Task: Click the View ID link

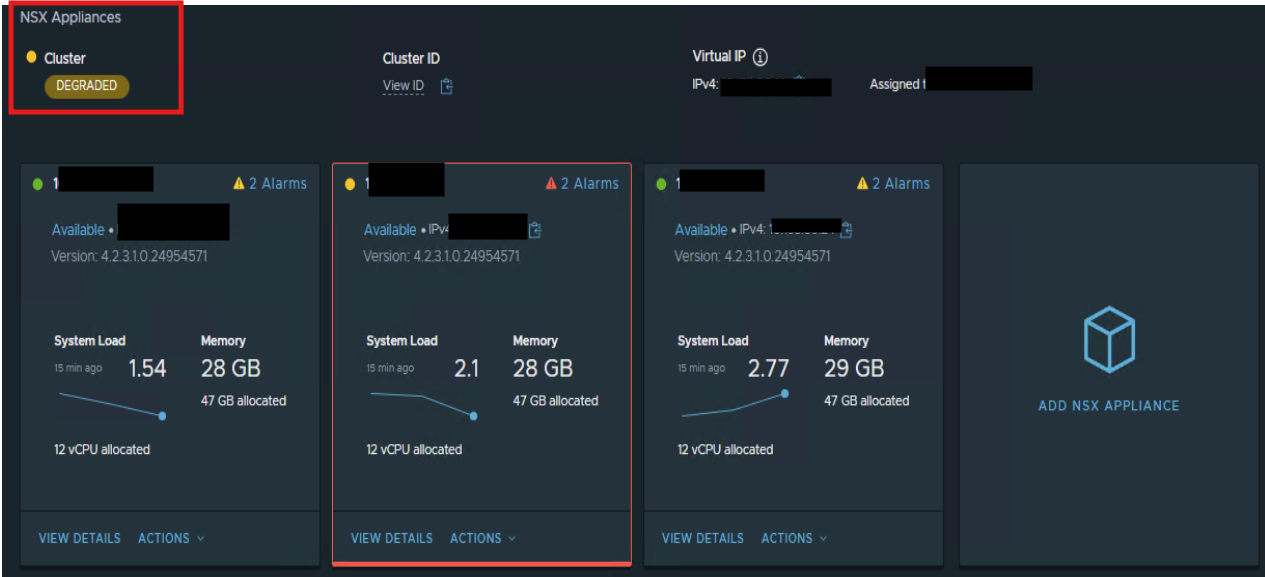Action: click(x=404, y=86)
